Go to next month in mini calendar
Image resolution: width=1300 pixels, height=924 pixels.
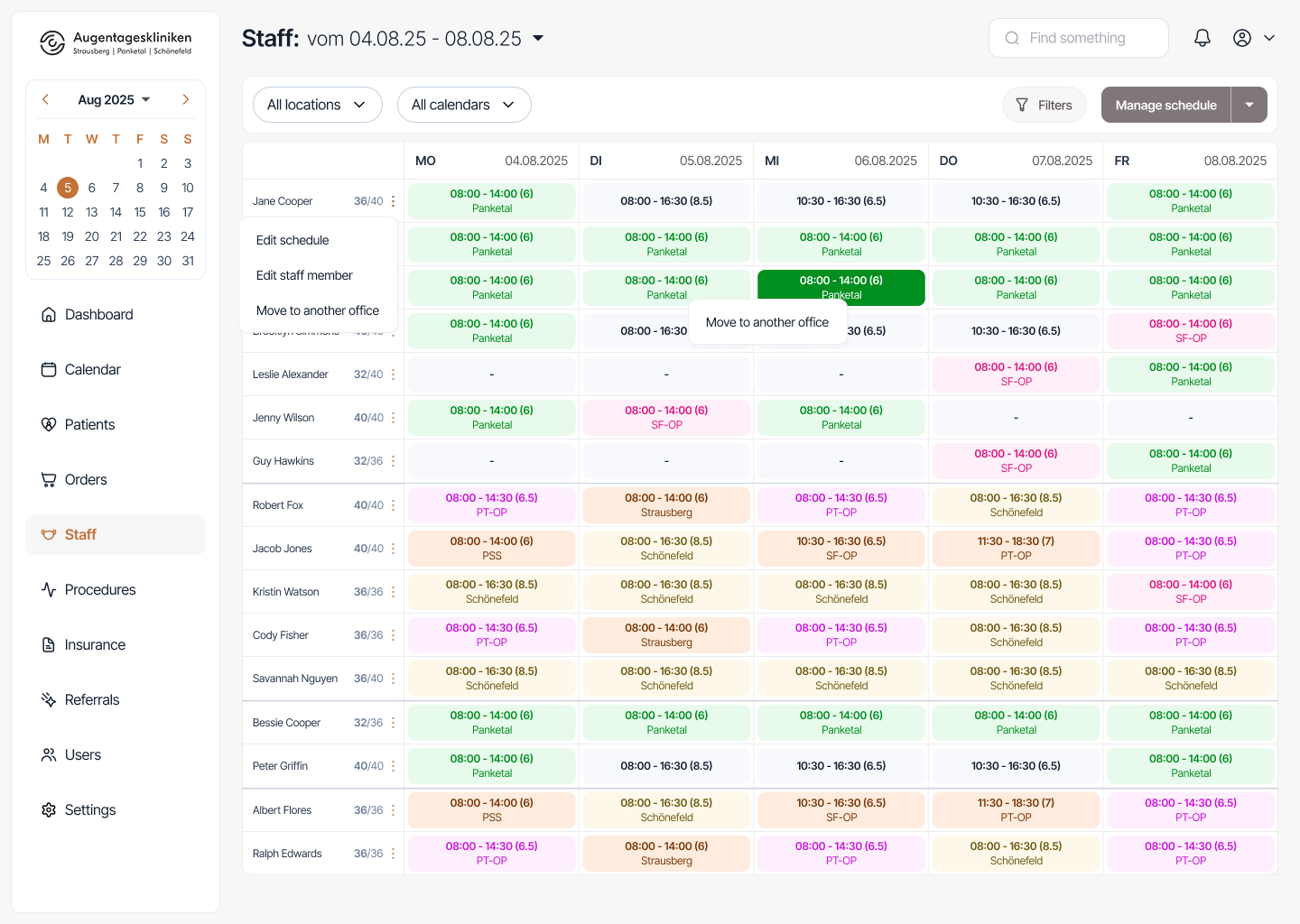tap(186, 99)
